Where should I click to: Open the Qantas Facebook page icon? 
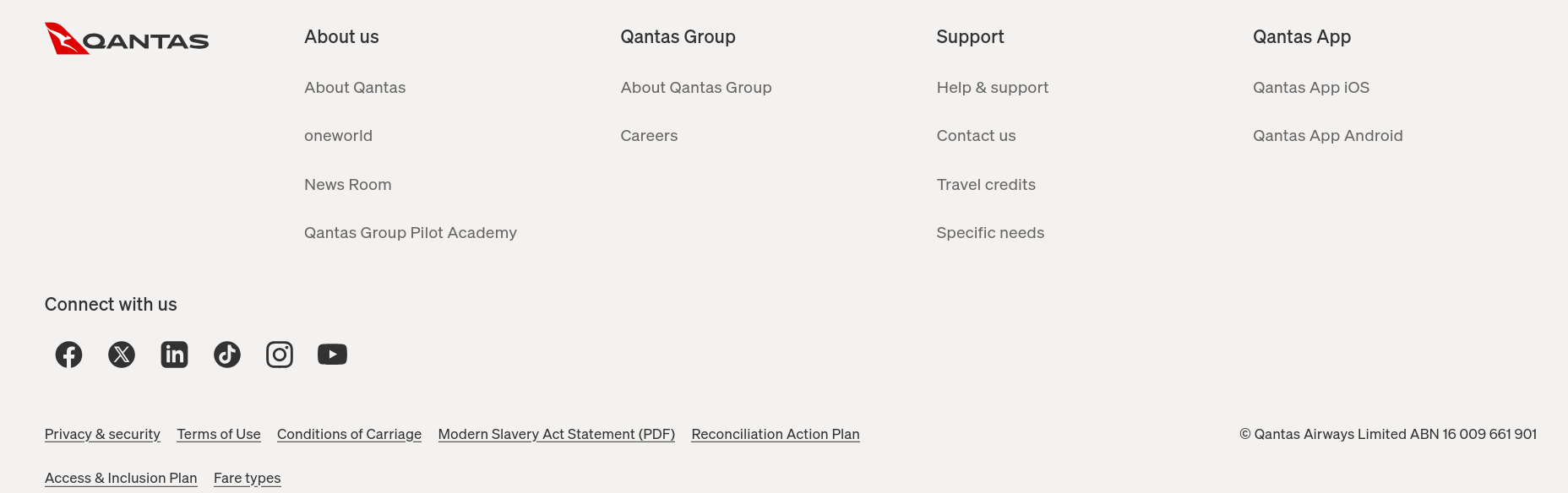click(69, 355)
